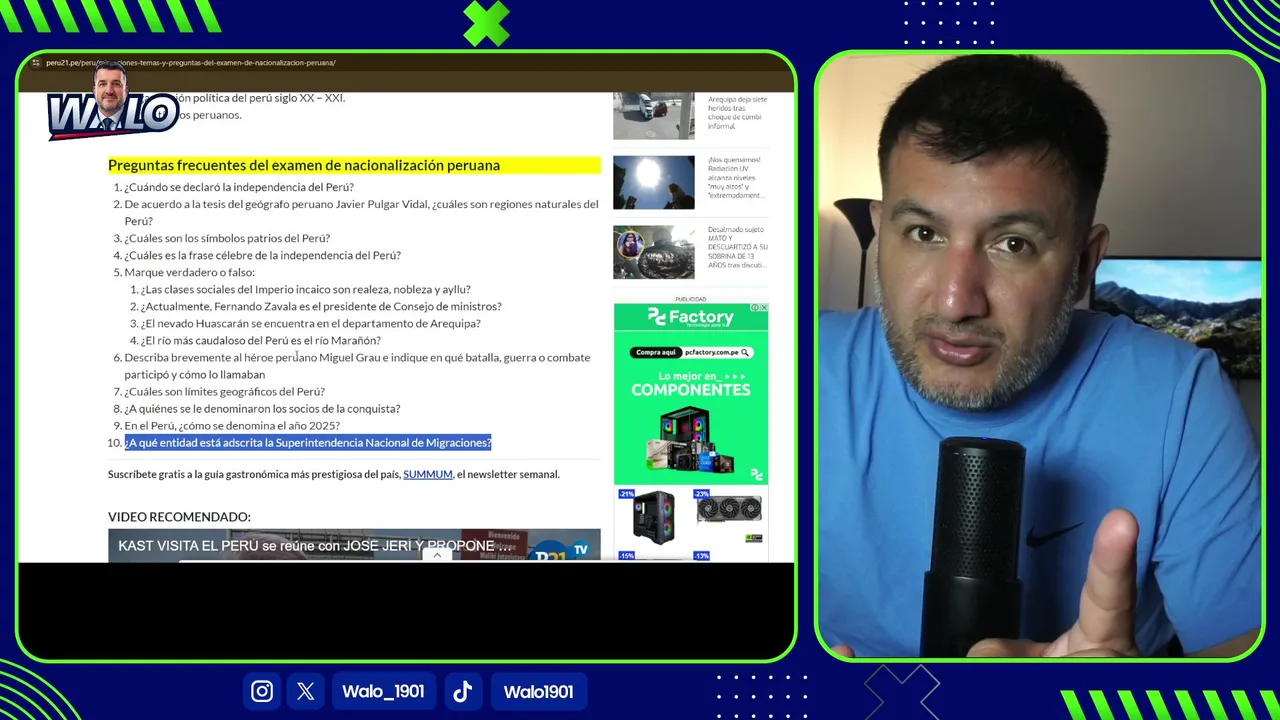Click 'Compra aquí' button in ad
Viewport: 1280px width, 720px height.
(656, 352)
